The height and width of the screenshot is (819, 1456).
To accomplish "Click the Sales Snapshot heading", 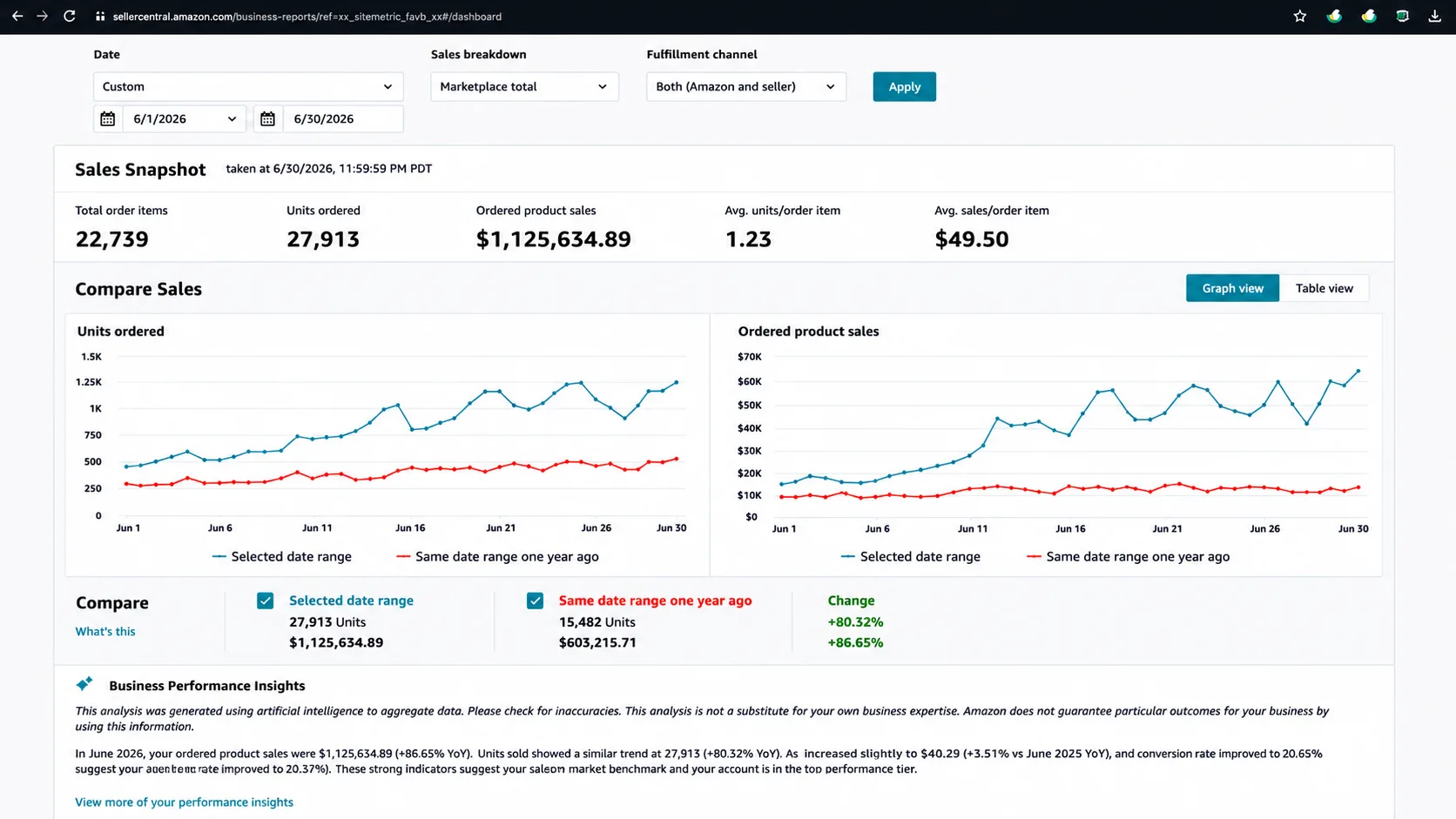I will [140, 170].
